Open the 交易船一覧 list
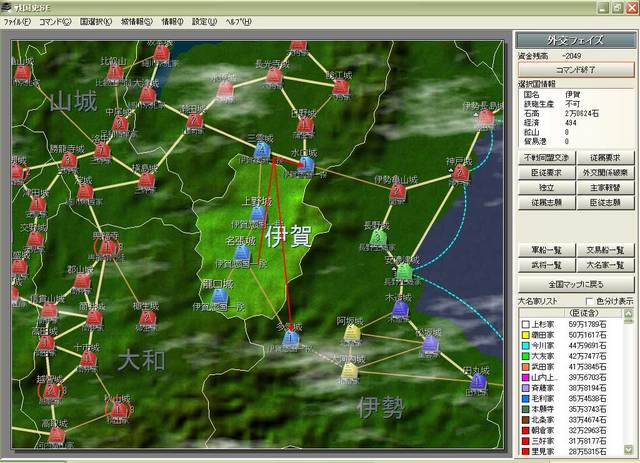 605,250
